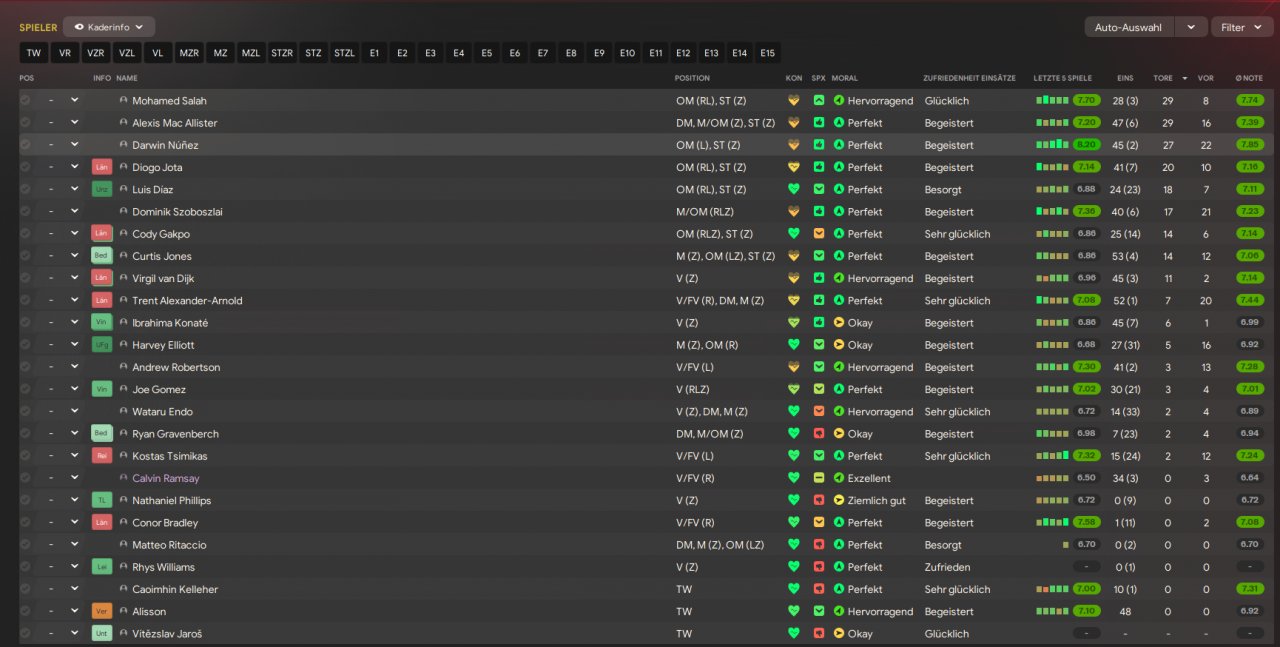Click the Lei badge for Rhys Williams
Viewport: 1280px width, 647px height.
coord(101,567)
